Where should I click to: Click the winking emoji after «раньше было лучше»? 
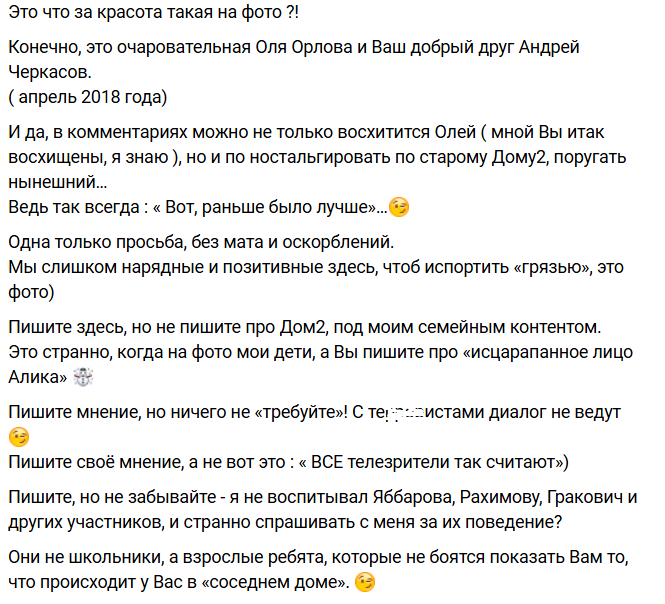399,208
